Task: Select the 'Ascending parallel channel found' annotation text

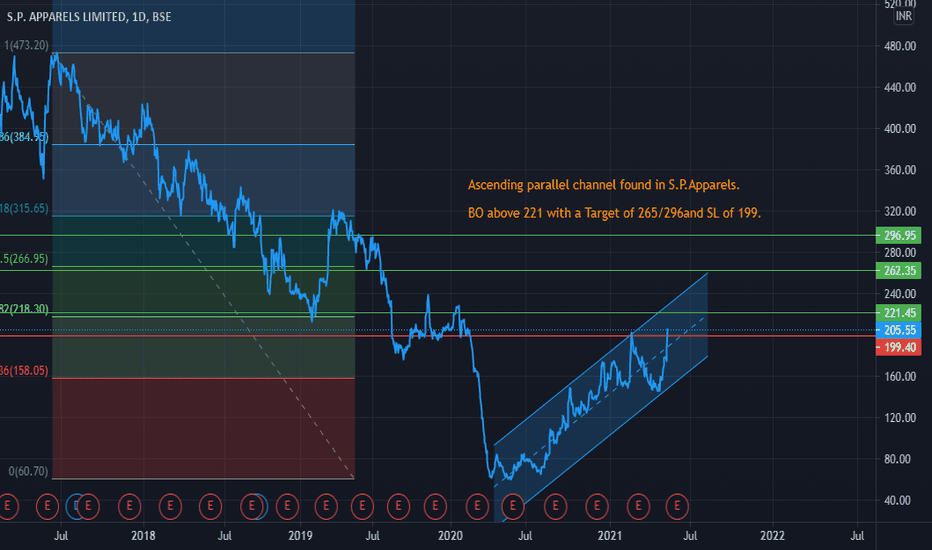Action: [603, 185]
